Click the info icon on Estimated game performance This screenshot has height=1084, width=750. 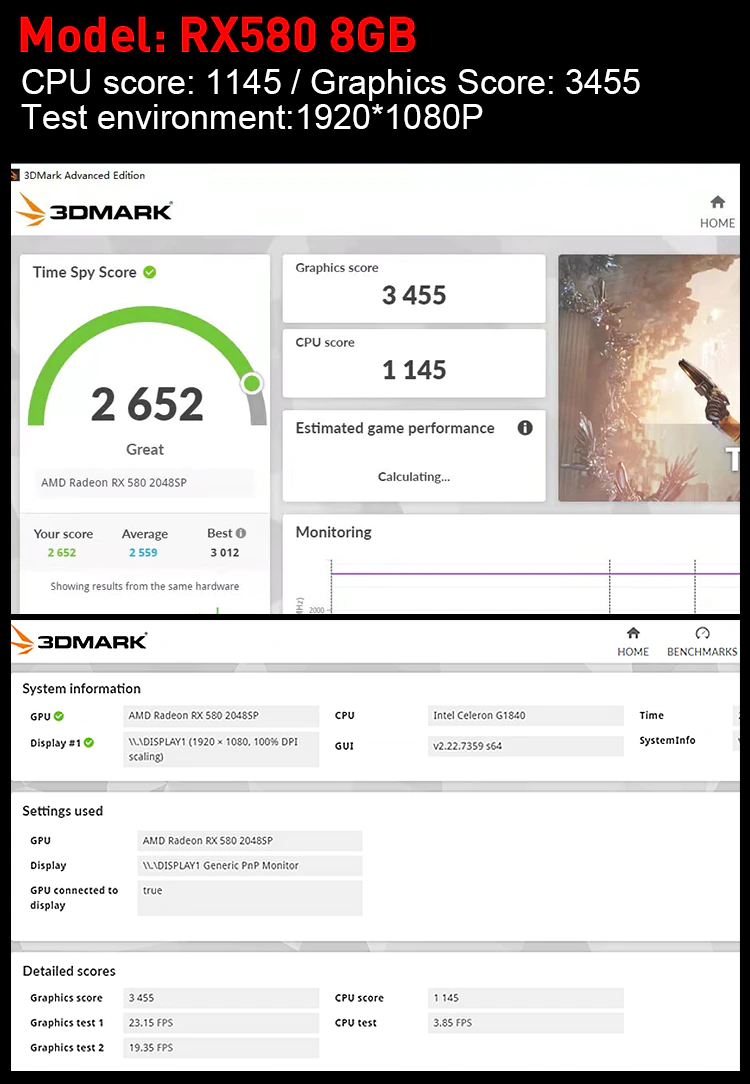[525, 428]
